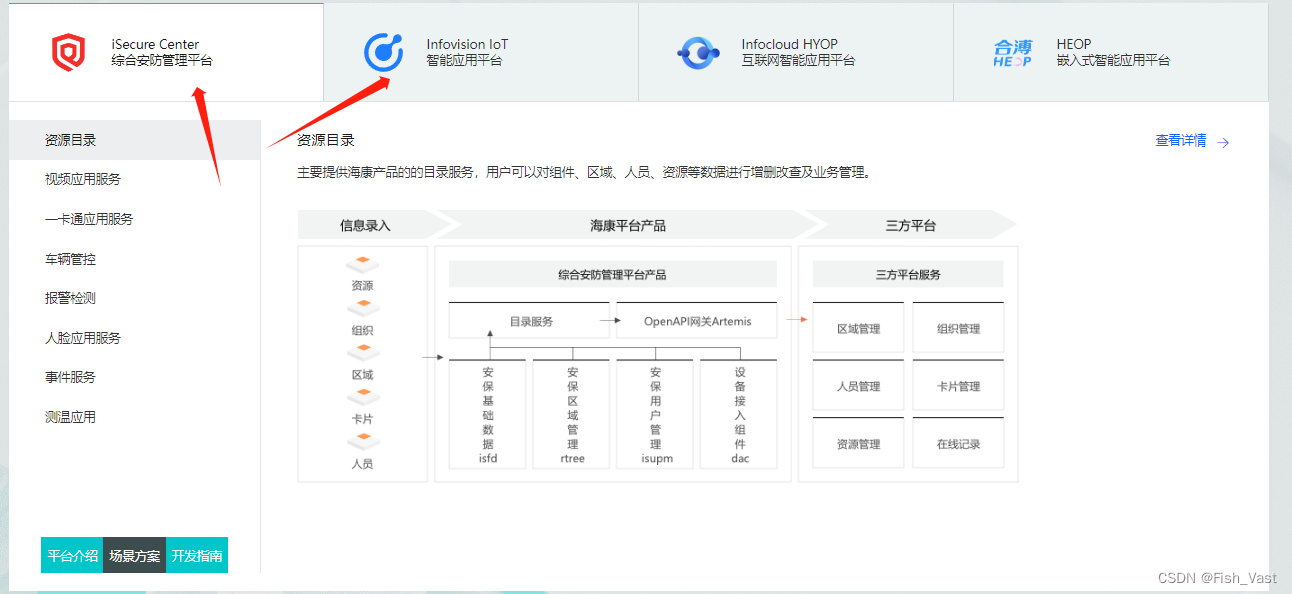Click the 三方平台 step header
The image size is (1292, 594).
click(x=911, y=225)
